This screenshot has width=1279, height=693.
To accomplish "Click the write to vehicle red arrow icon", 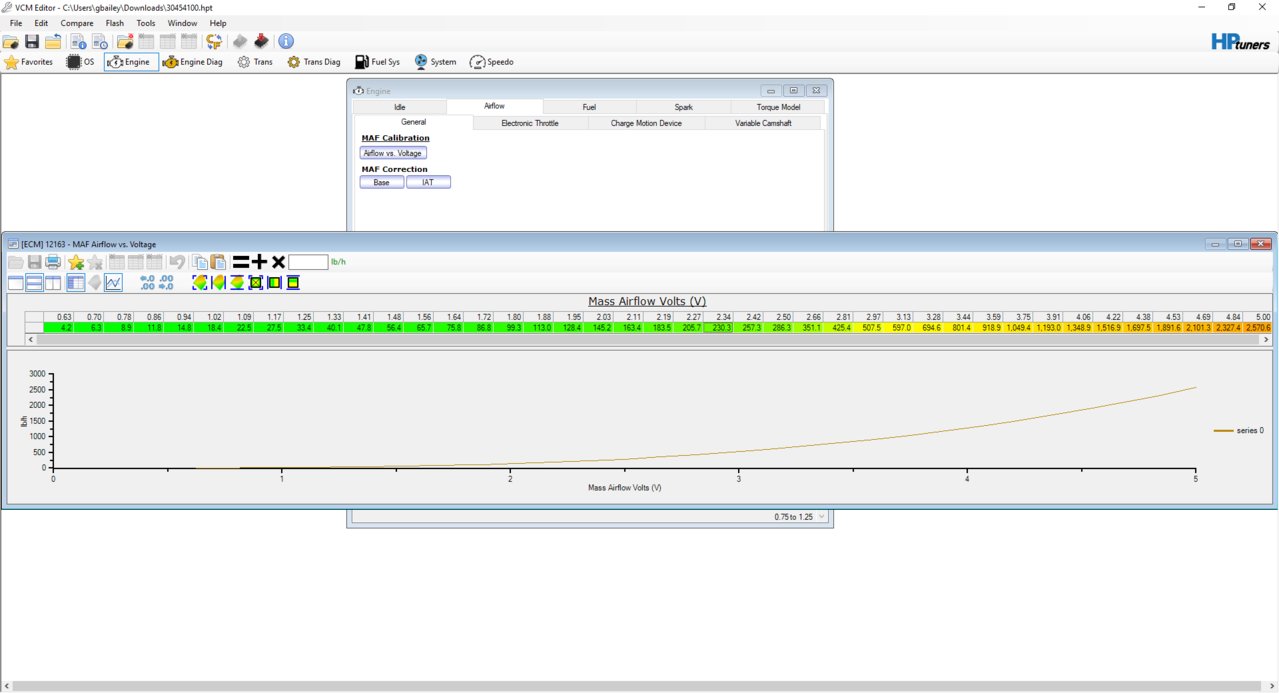I will 261,42.
